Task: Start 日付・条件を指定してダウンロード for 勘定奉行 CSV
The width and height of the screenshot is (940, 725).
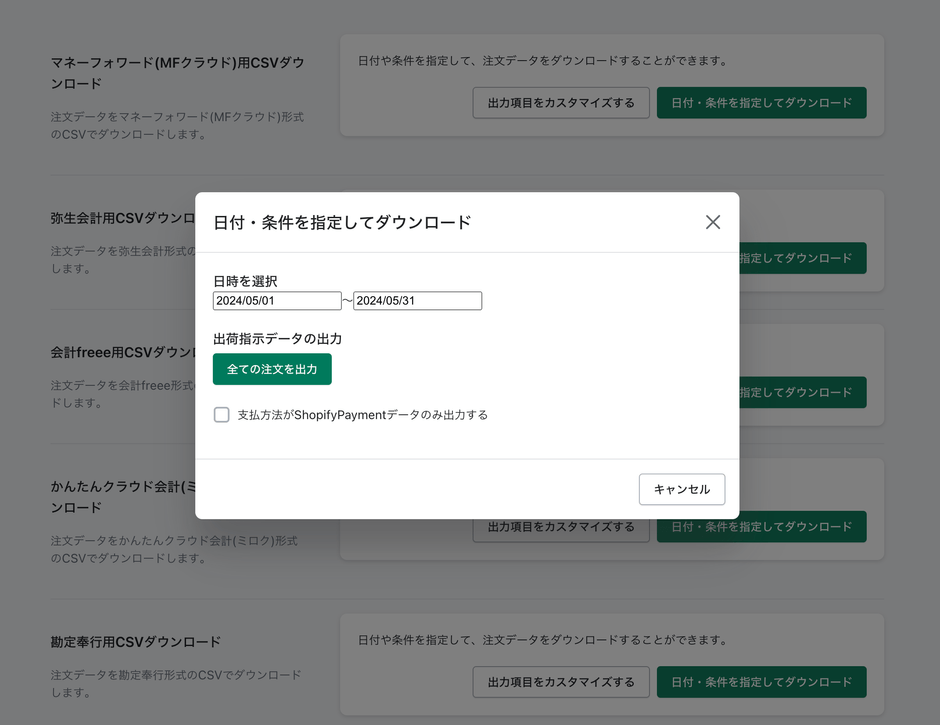Action: point(762,682)
